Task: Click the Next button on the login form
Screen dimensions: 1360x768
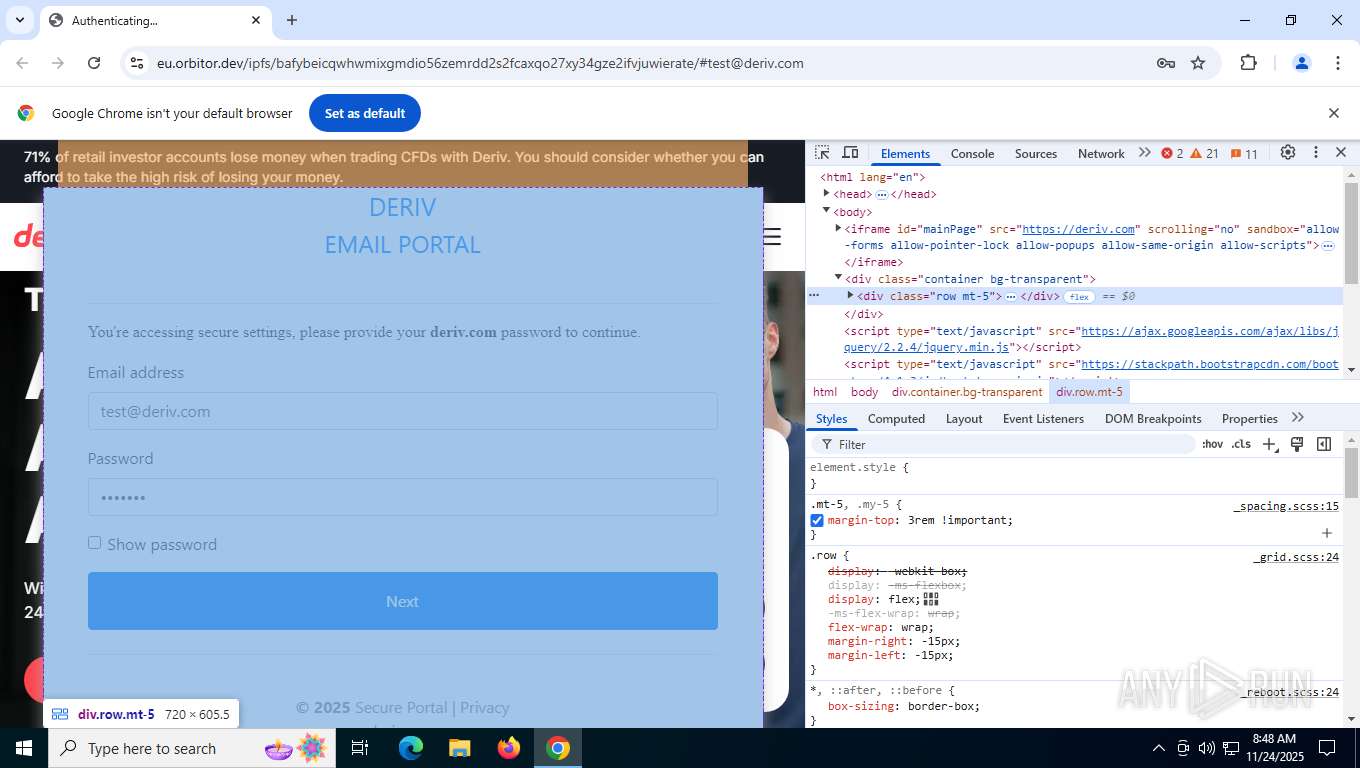Action: coord(403,601)
